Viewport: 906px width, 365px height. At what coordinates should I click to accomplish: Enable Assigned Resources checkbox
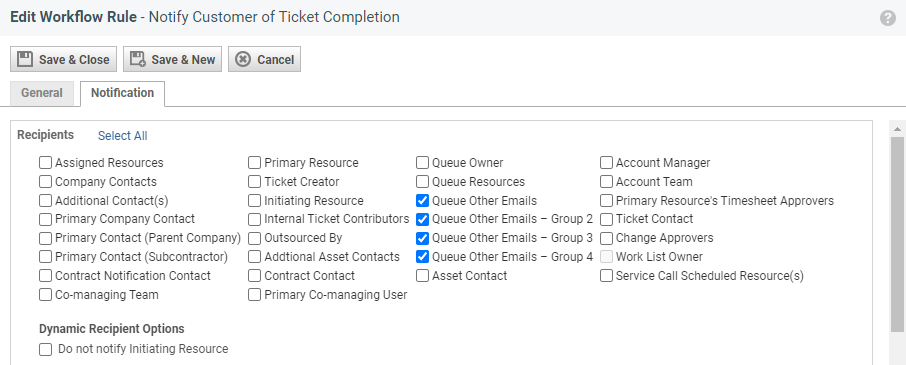(x=46, y=163)
